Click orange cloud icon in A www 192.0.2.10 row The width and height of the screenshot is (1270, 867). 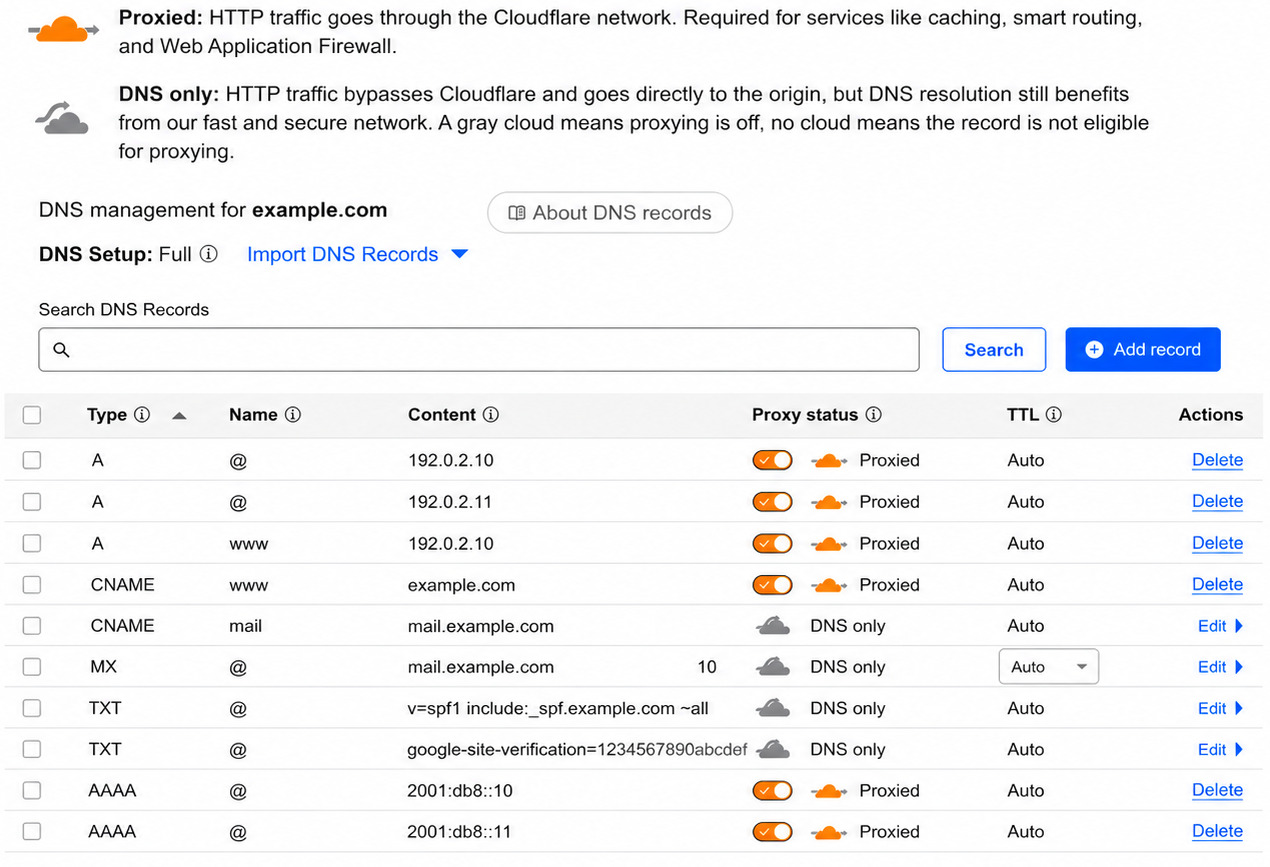click(x=828, y=544)
